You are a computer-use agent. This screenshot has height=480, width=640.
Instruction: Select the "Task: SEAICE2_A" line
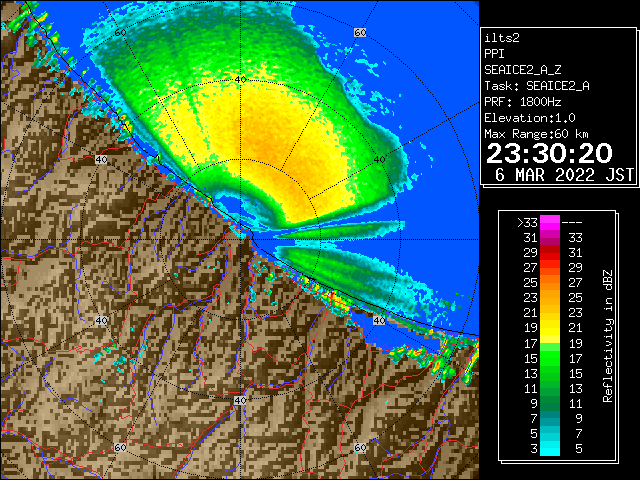point(537,86)
